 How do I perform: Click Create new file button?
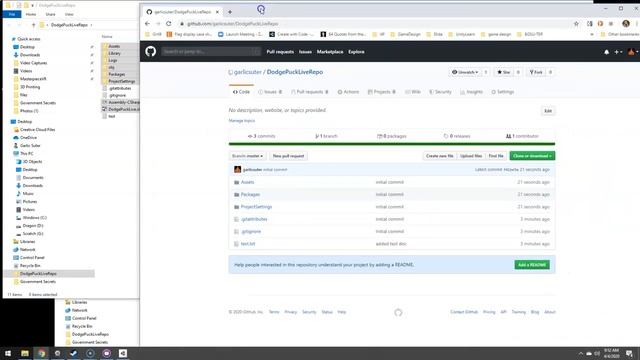coord(440,156)
